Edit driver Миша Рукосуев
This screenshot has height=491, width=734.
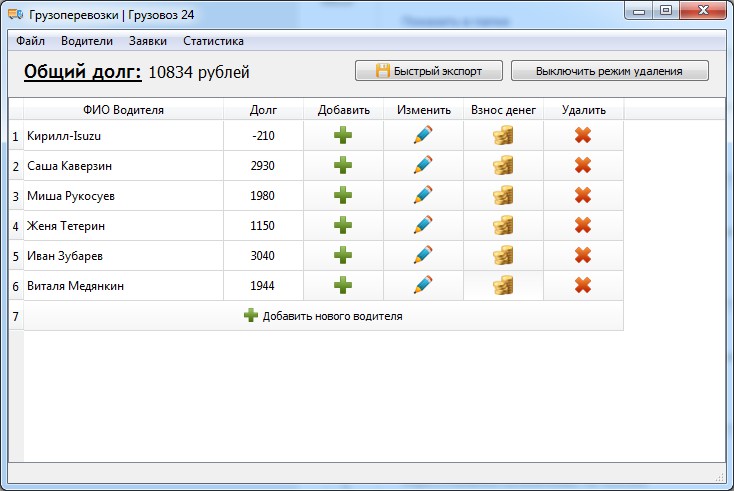[423, 195]
